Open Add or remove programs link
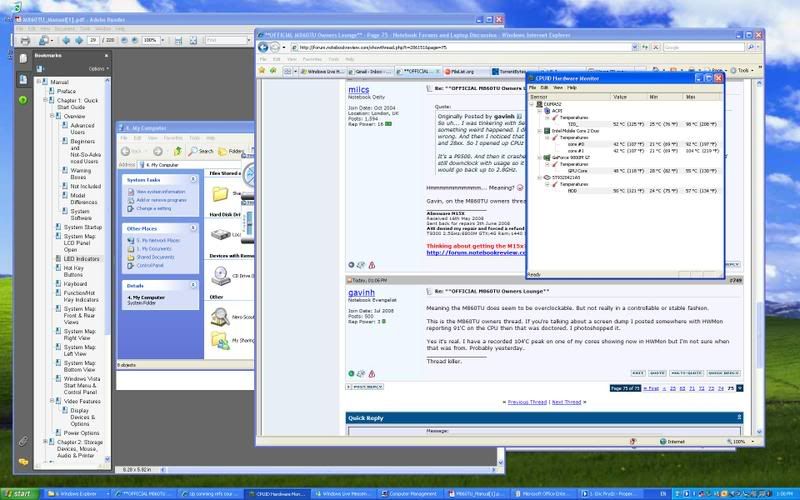 coord(161,200)
